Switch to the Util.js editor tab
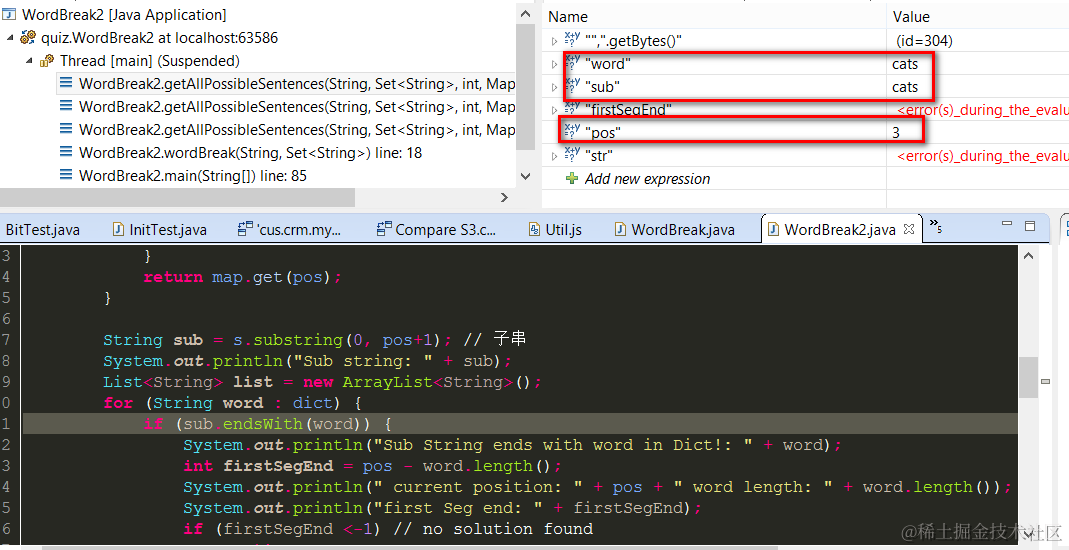This screenshot has height=550, width=1069. 555,230
